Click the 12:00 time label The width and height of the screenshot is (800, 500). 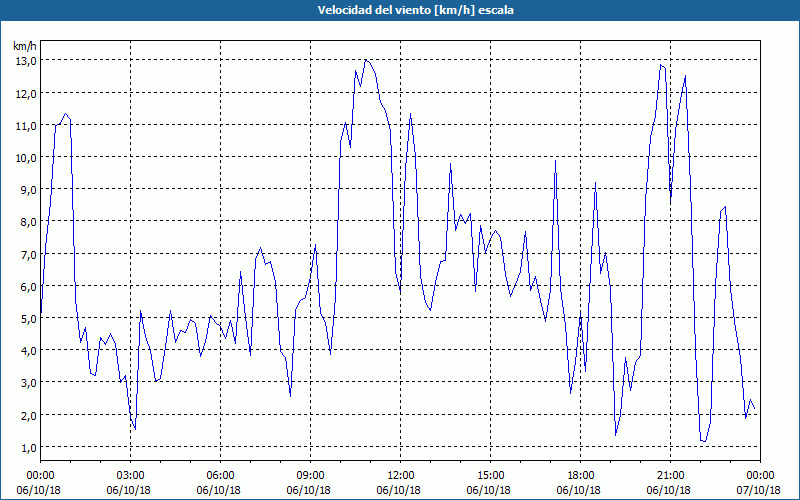pyautogui.click(x=401, y=476)
